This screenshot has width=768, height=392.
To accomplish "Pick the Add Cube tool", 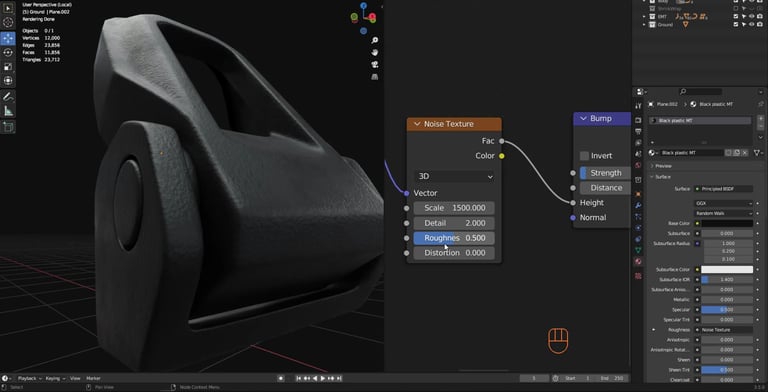I will tap(8, 127).
